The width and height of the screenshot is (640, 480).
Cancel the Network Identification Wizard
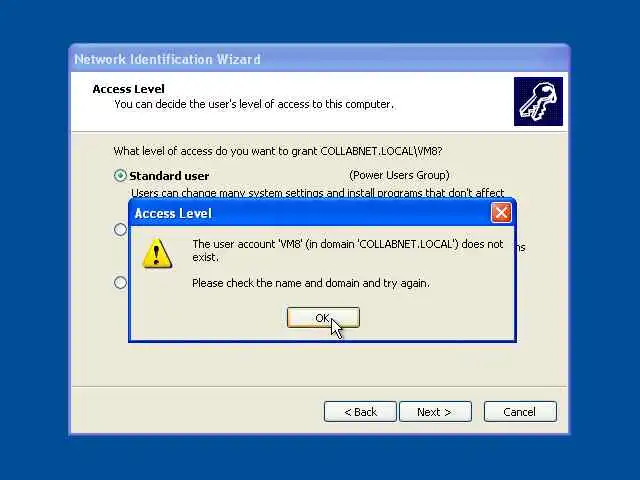pyautogui.click(x=520, y=411)
